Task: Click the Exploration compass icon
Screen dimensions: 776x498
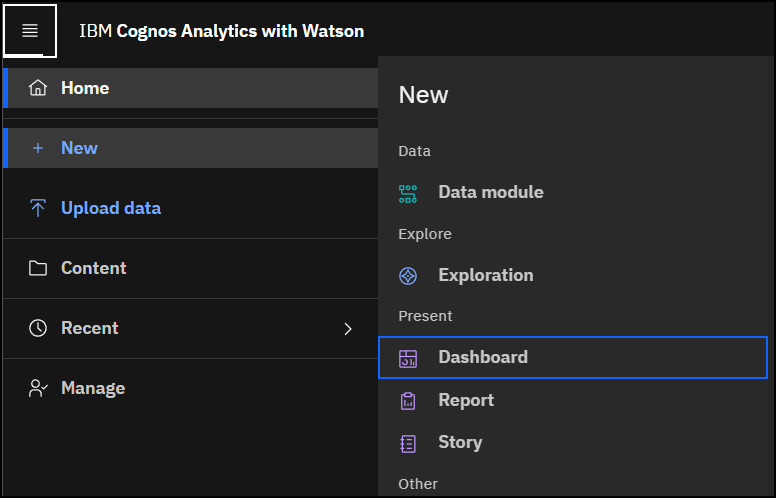Action: click(408, 276)
